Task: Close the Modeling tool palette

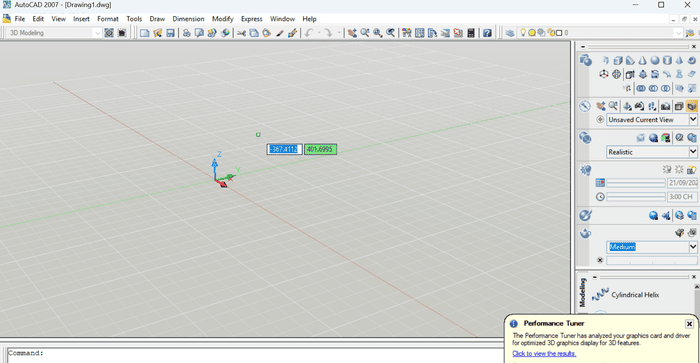Action: 694,277
